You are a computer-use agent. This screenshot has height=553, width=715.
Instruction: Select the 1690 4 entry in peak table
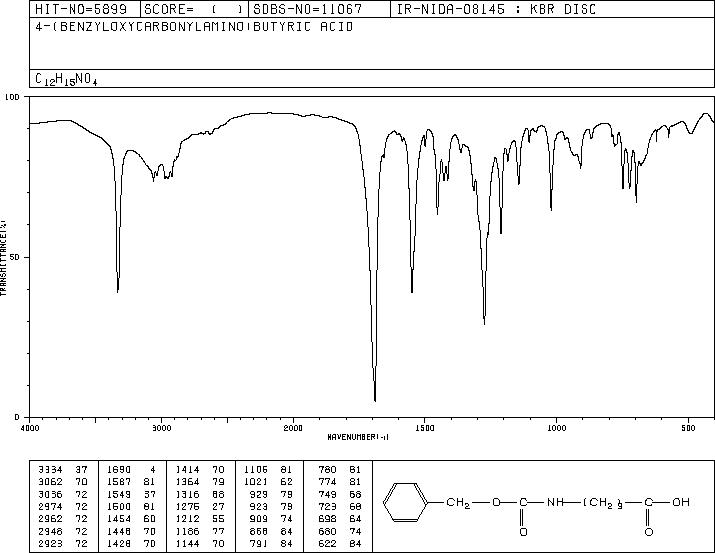tap(131, 470)
